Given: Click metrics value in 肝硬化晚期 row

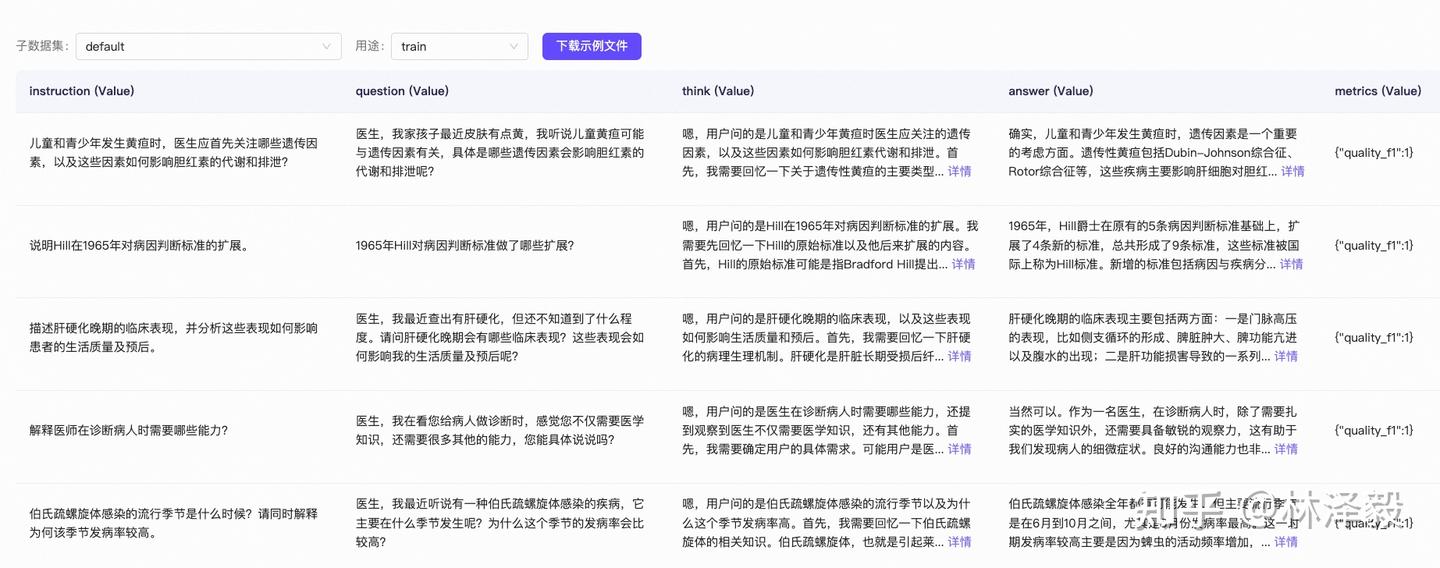Looking at the screenshot, I should (x=1374, y=338).
